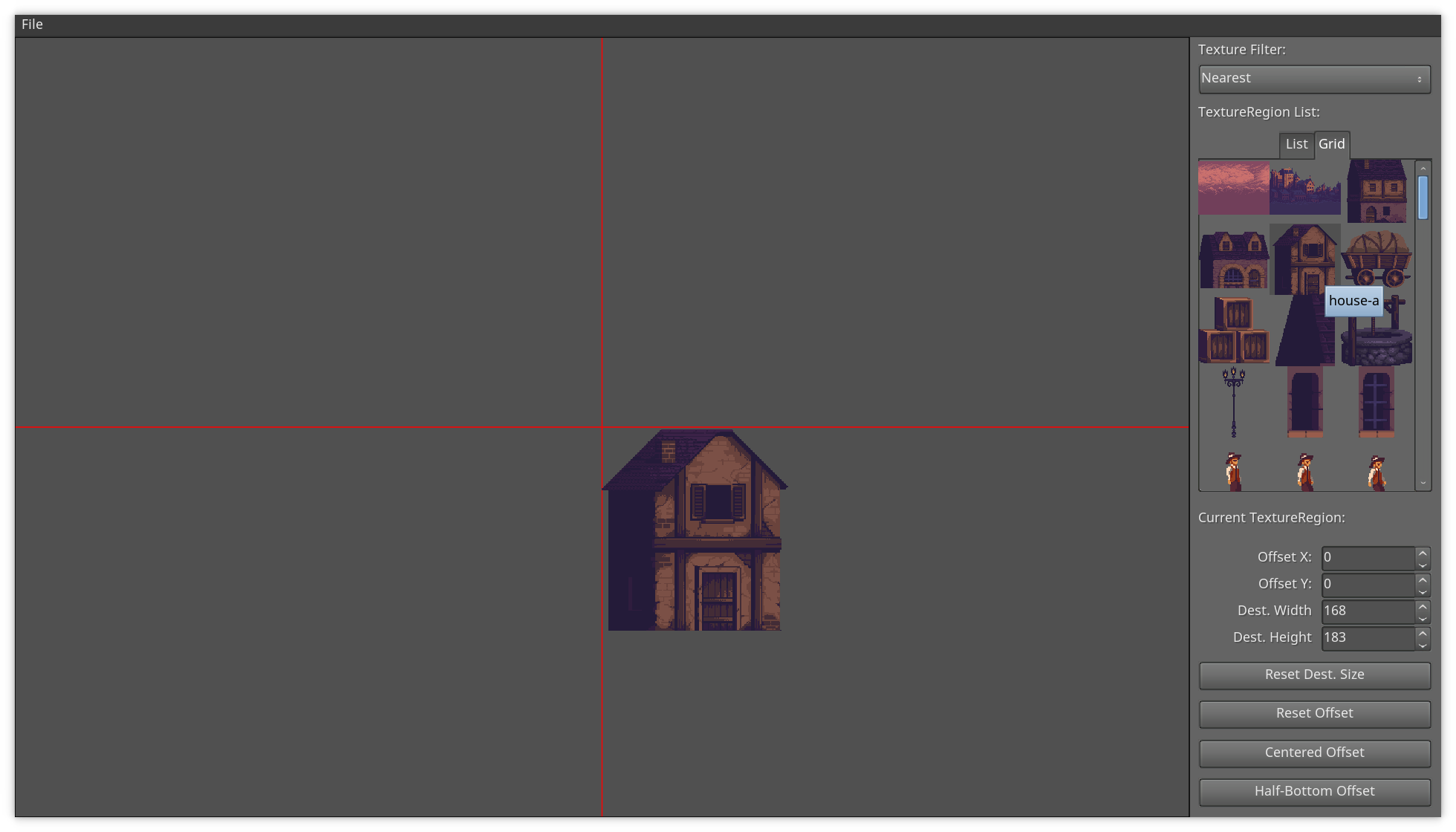
Task: Click the Centered Offset button
Action: point(1314,752)
